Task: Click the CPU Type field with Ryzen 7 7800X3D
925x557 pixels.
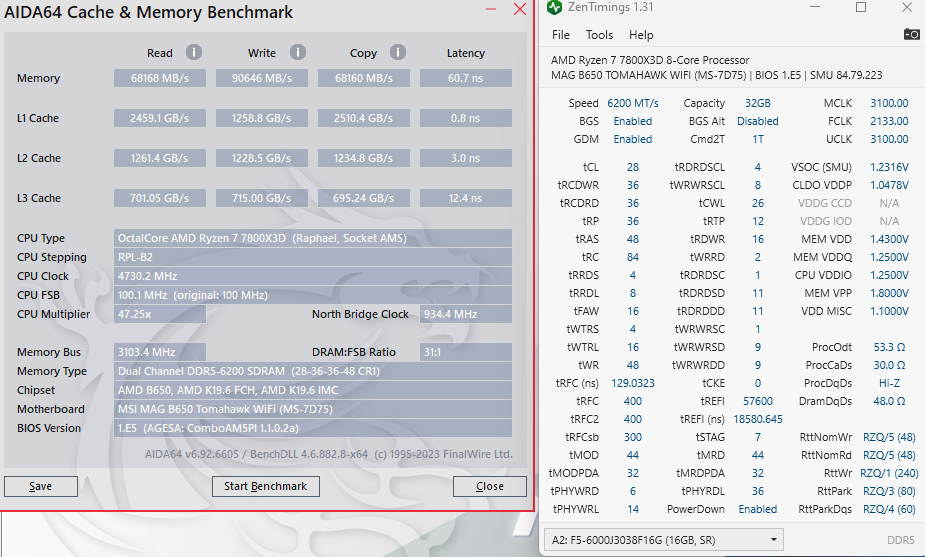Action: (x=313, y=238)
